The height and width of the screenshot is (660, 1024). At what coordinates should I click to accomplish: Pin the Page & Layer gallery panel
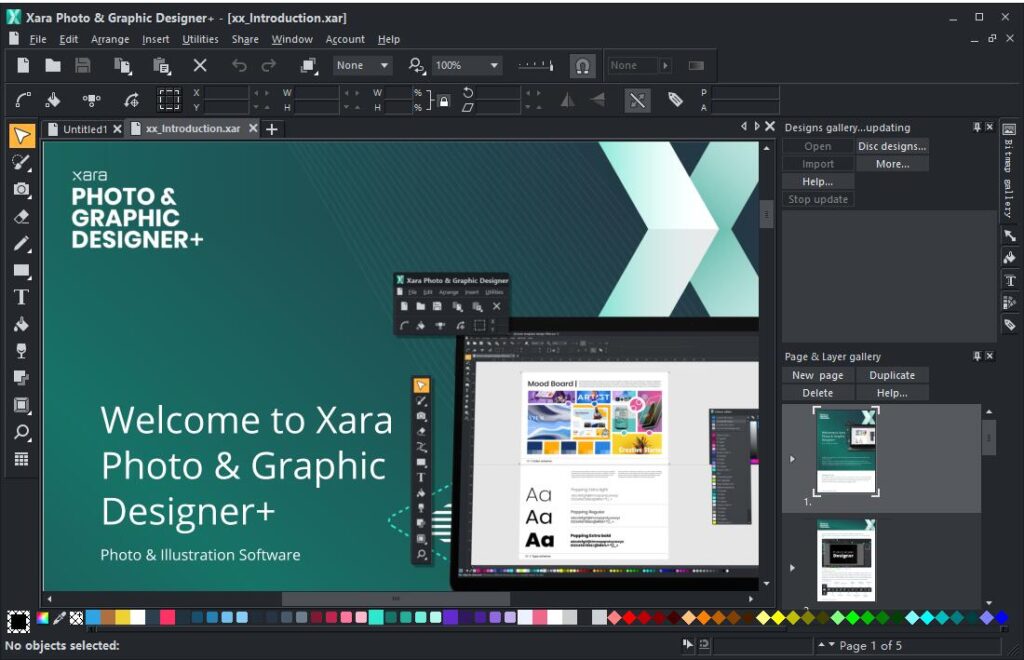click(978, 355)
